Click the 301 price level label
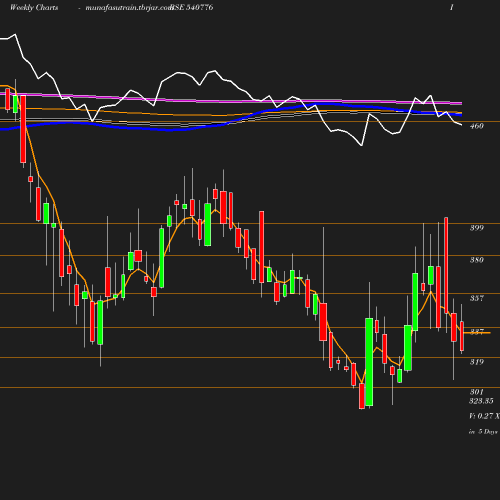This screenshot has height=500, width=500. pyautogui.click(x=476, y=392)
